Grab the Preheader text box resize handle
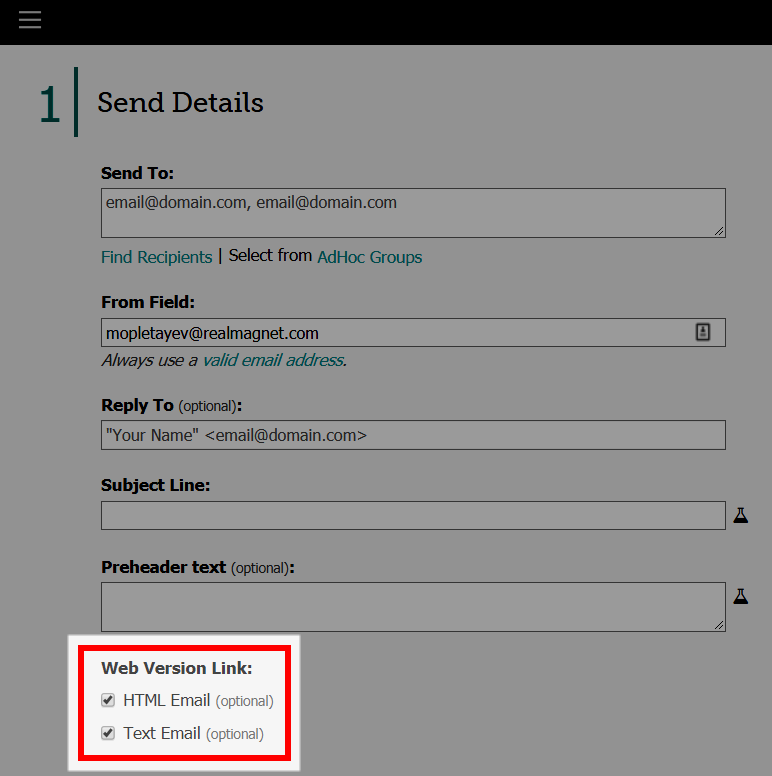Viewport: 772px width, 776px height. pos(719,625)
